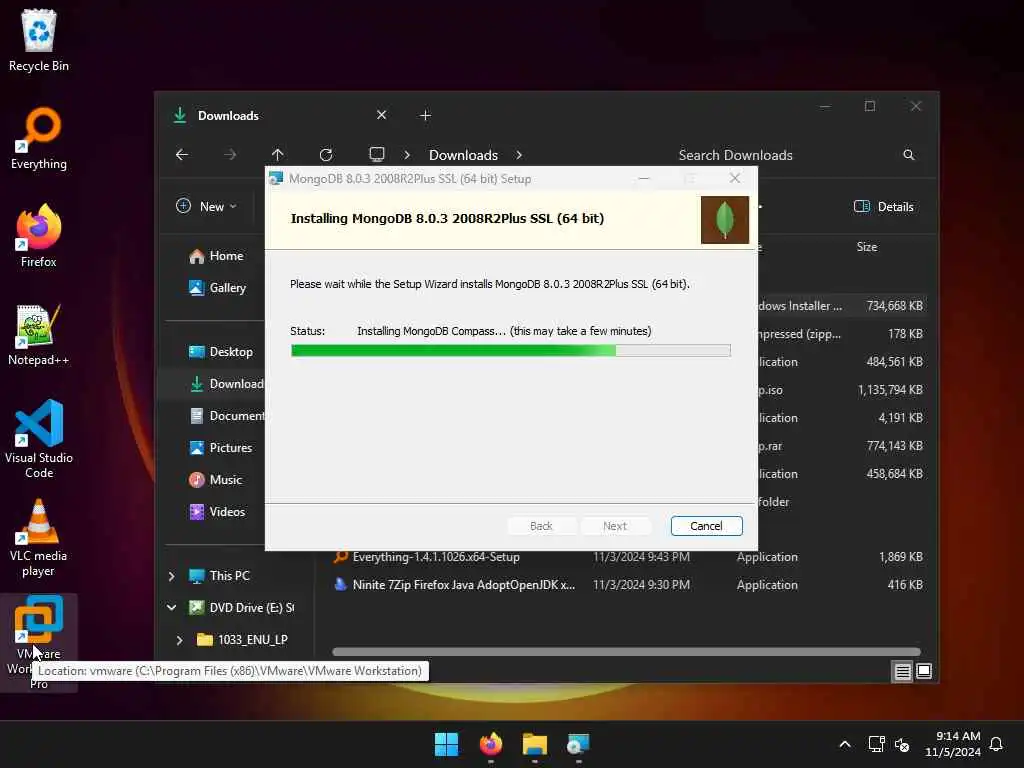Screen dimensions: 1024x768
Task: Select Downloads in the navigation pane
Action: pos(226,384)
